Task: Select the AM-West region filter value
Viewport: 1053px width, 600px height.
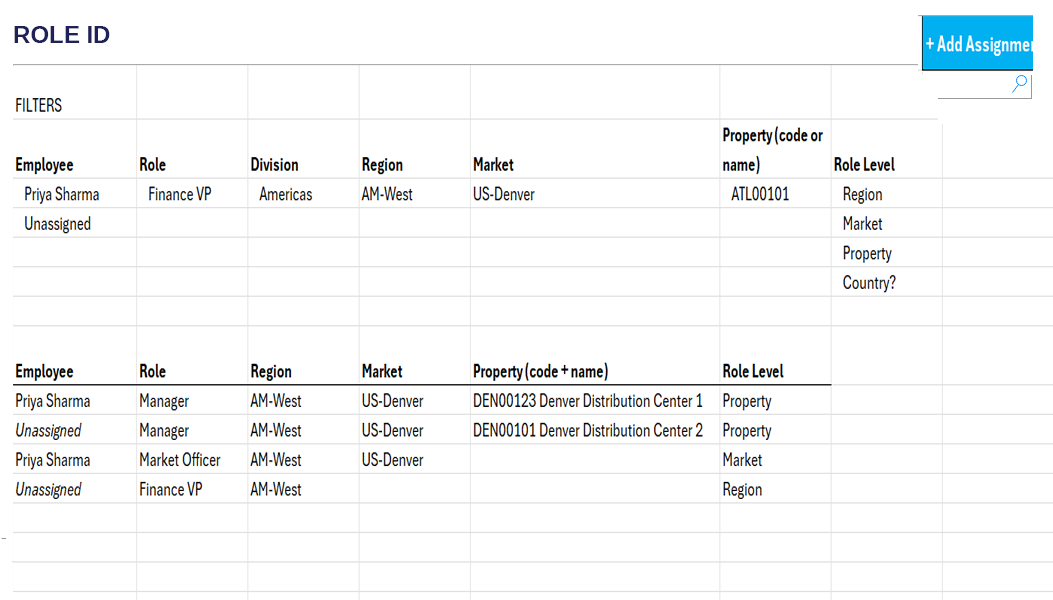Action: 387,194
